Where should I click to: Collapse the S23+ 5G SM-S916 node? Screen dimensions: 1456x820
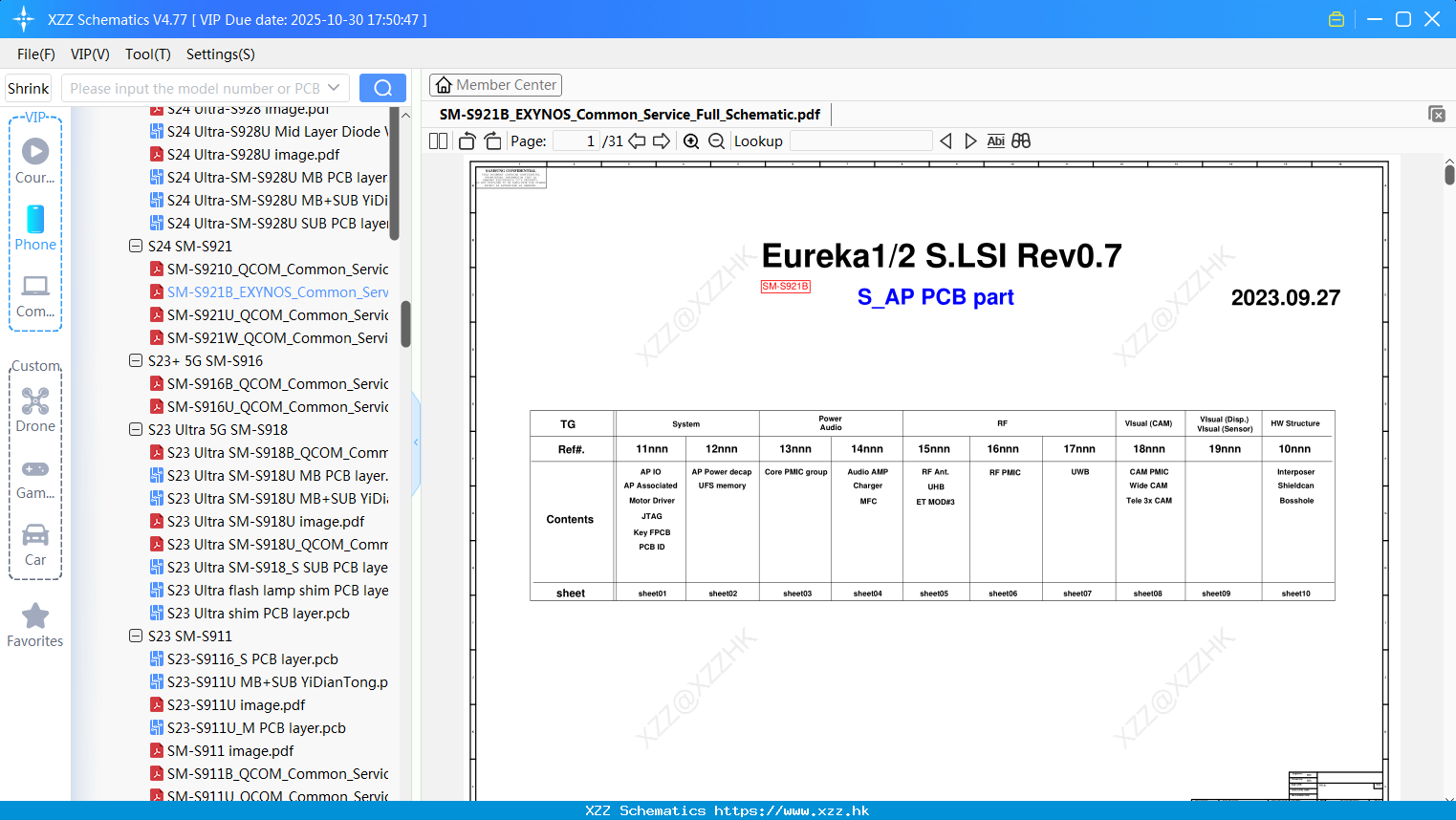click(136, 360)
